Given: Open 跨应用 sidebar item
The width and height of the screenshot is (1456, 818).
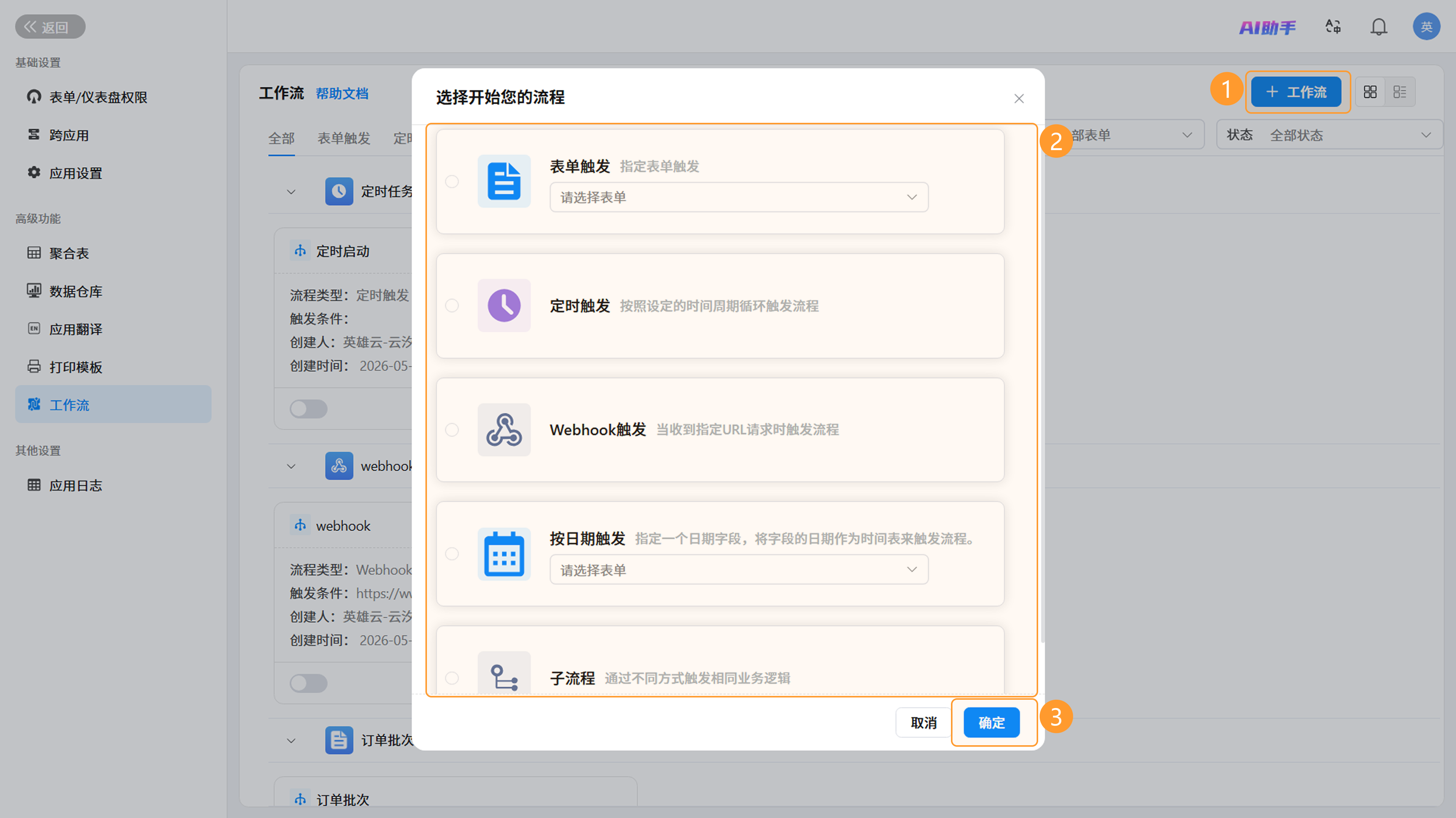Looking at the screenshot, I should (x=113, y=135).
